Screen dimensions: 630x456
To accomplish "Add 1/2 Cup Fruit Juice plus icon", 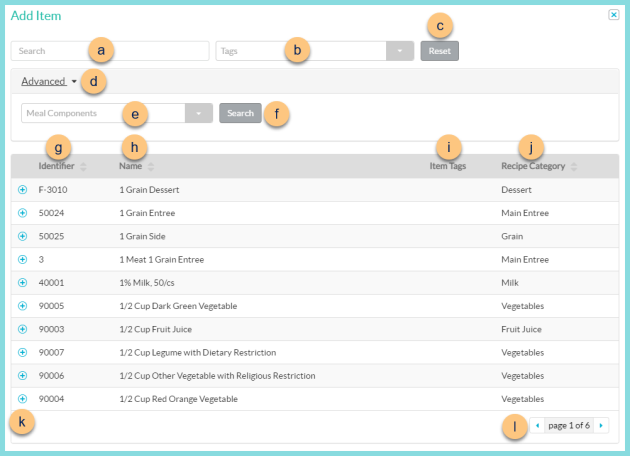I will [x=22, y=329].
